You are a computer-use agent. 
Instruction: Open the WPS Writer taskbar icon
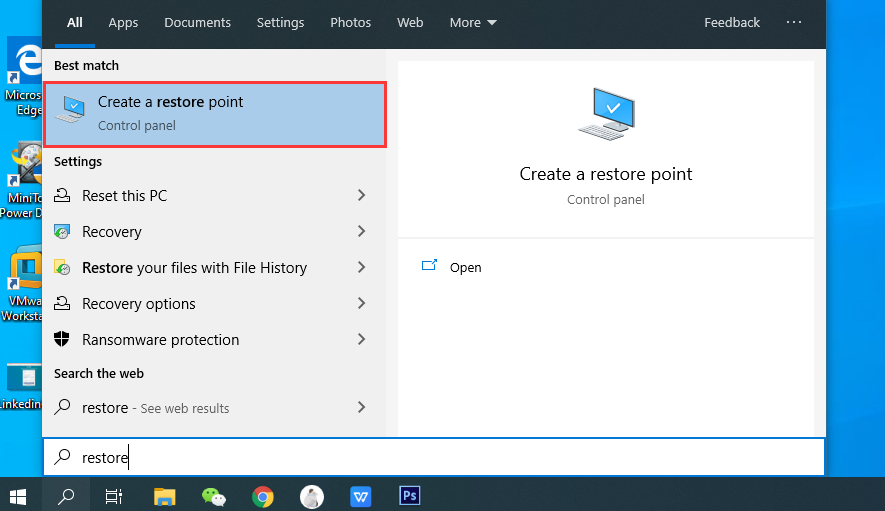click(360, 497)
